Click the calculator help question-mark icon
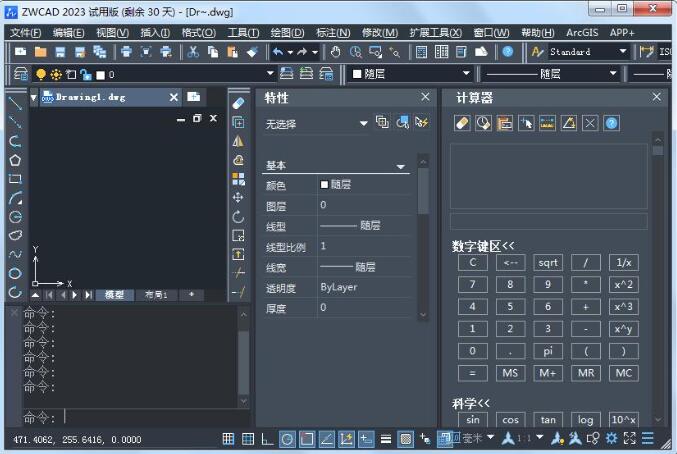The image size is (677, 454). [x=611, y=123]
